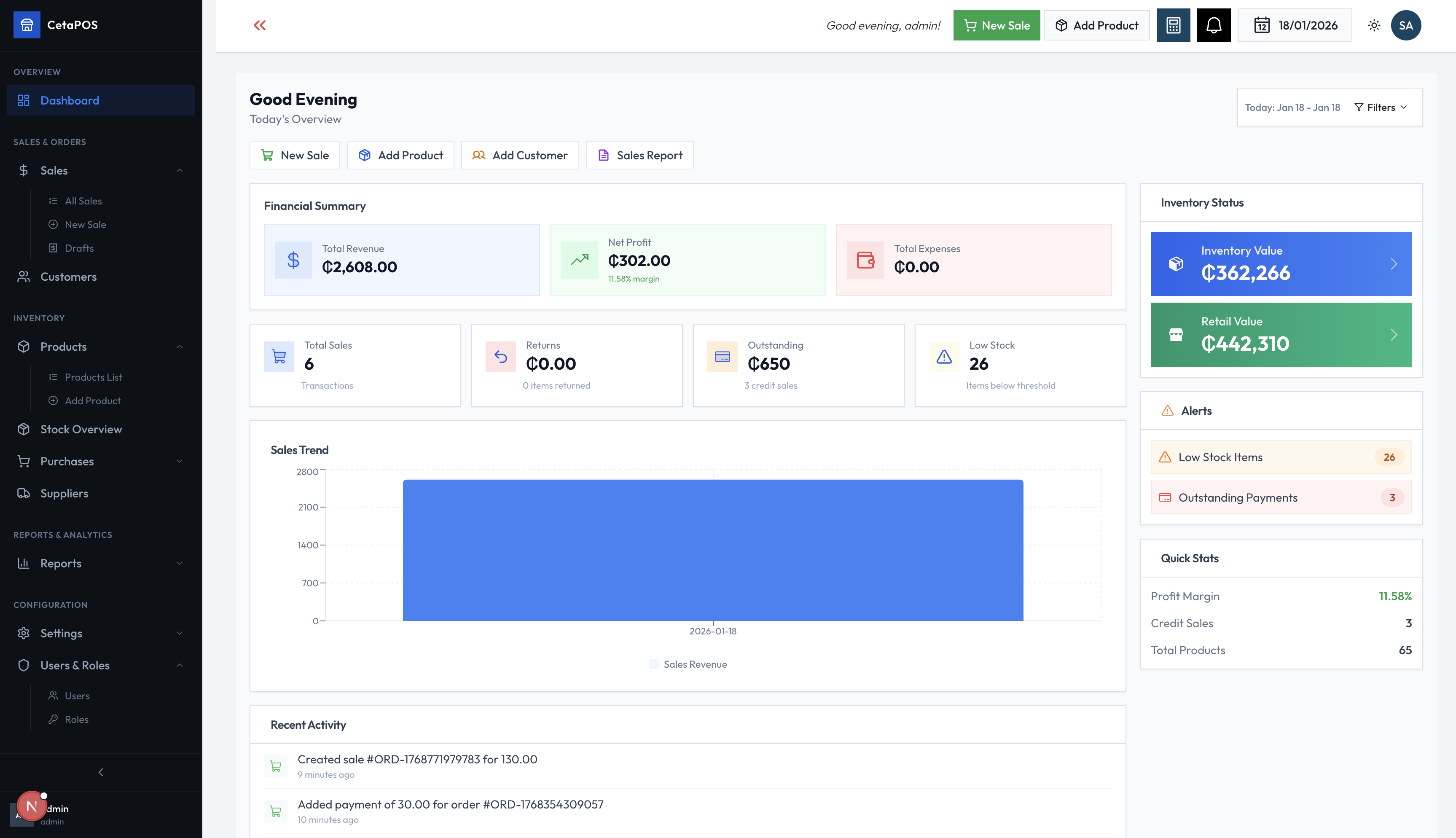Toggle light/dark theme with the sun icon
1456x838 pixels.
[x=1374, y=25]
